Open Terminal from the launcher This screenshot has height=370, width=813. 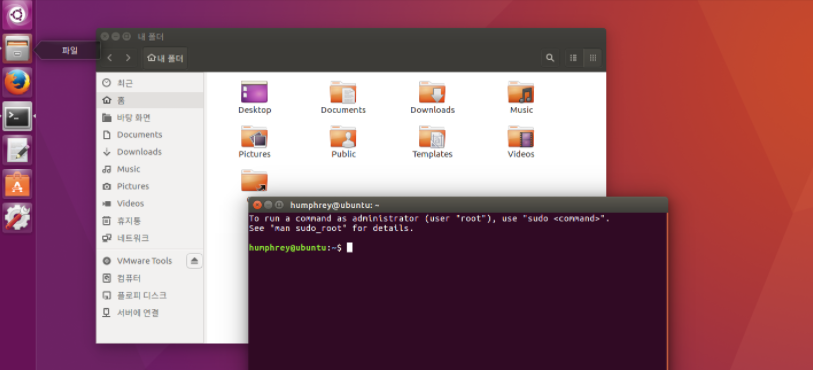pos(18,117)
